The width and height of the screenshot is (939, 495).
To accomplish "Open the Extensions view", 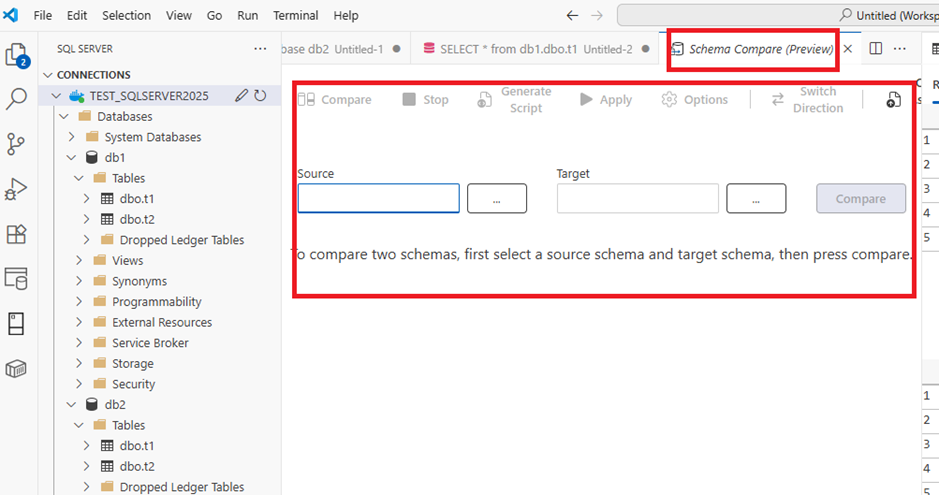I will coord(16,234).
